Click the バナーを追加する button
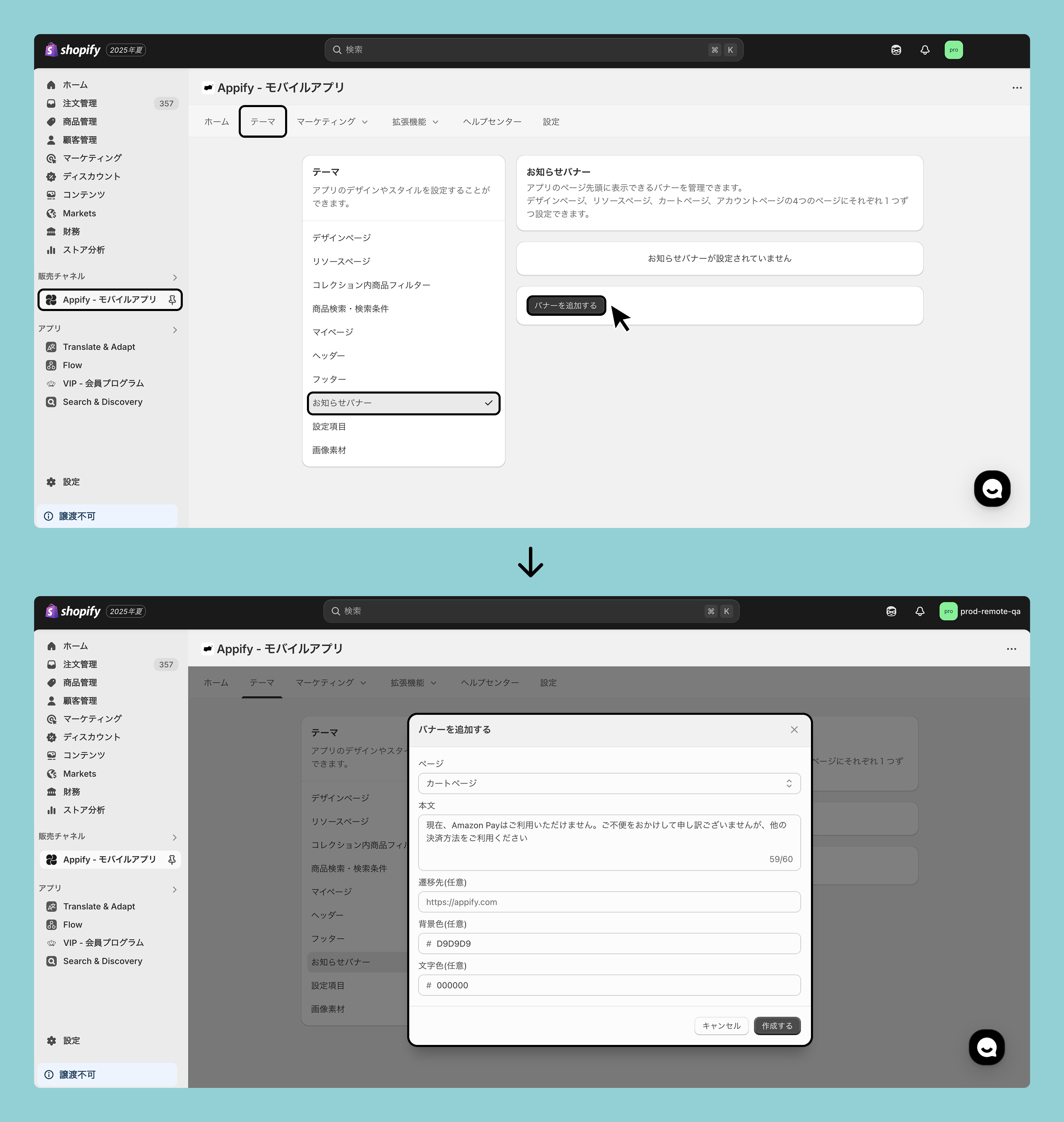This screenshot has height=1122, width=1064. (566, 305)
